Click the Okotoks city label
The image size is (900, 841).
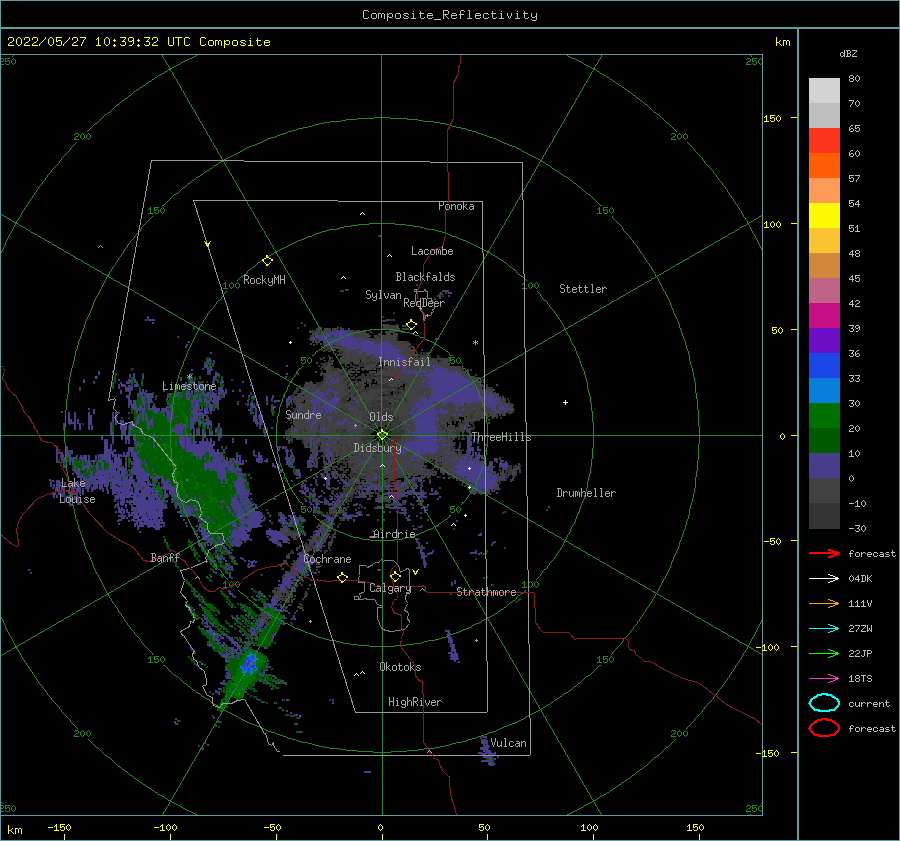coord(400,667)
